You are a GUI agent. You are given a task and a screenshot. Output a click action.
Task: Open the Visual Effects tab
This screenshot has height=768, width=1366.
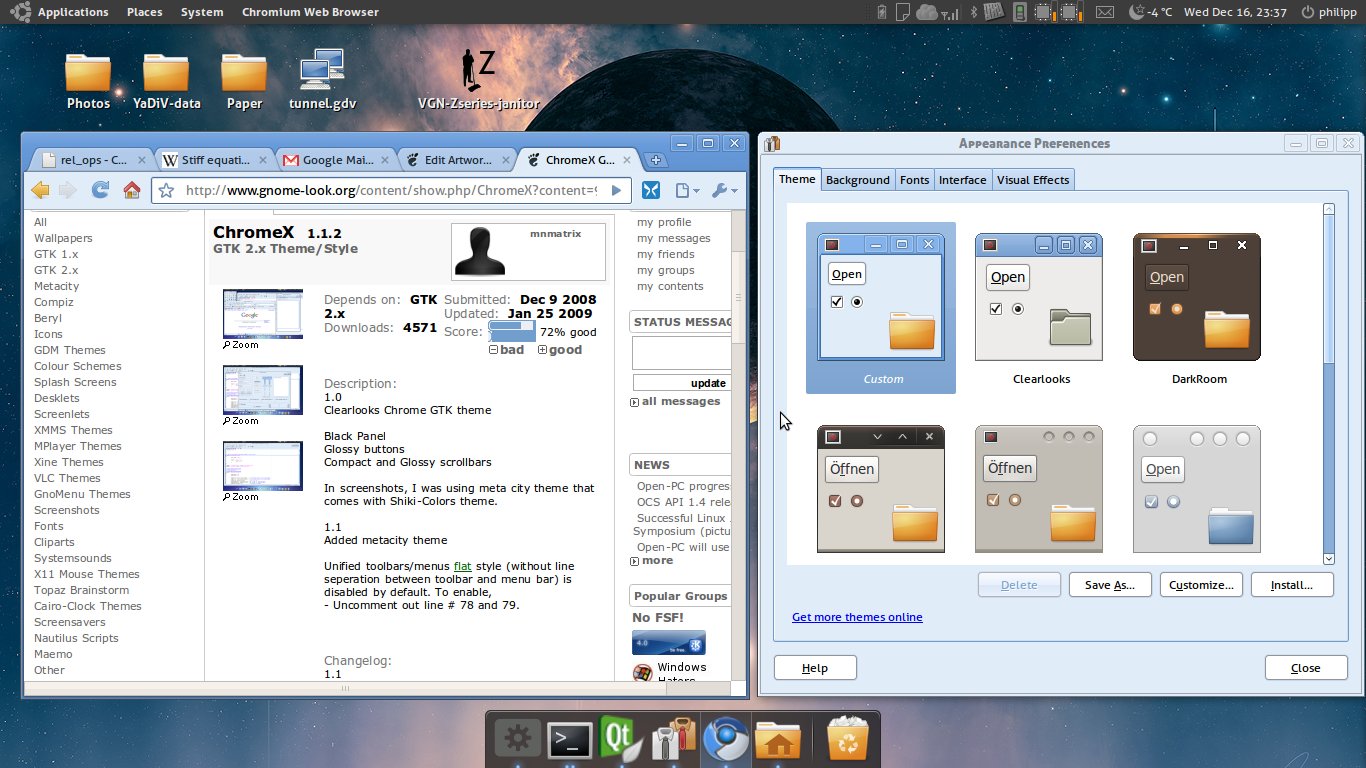[1033, 180]
